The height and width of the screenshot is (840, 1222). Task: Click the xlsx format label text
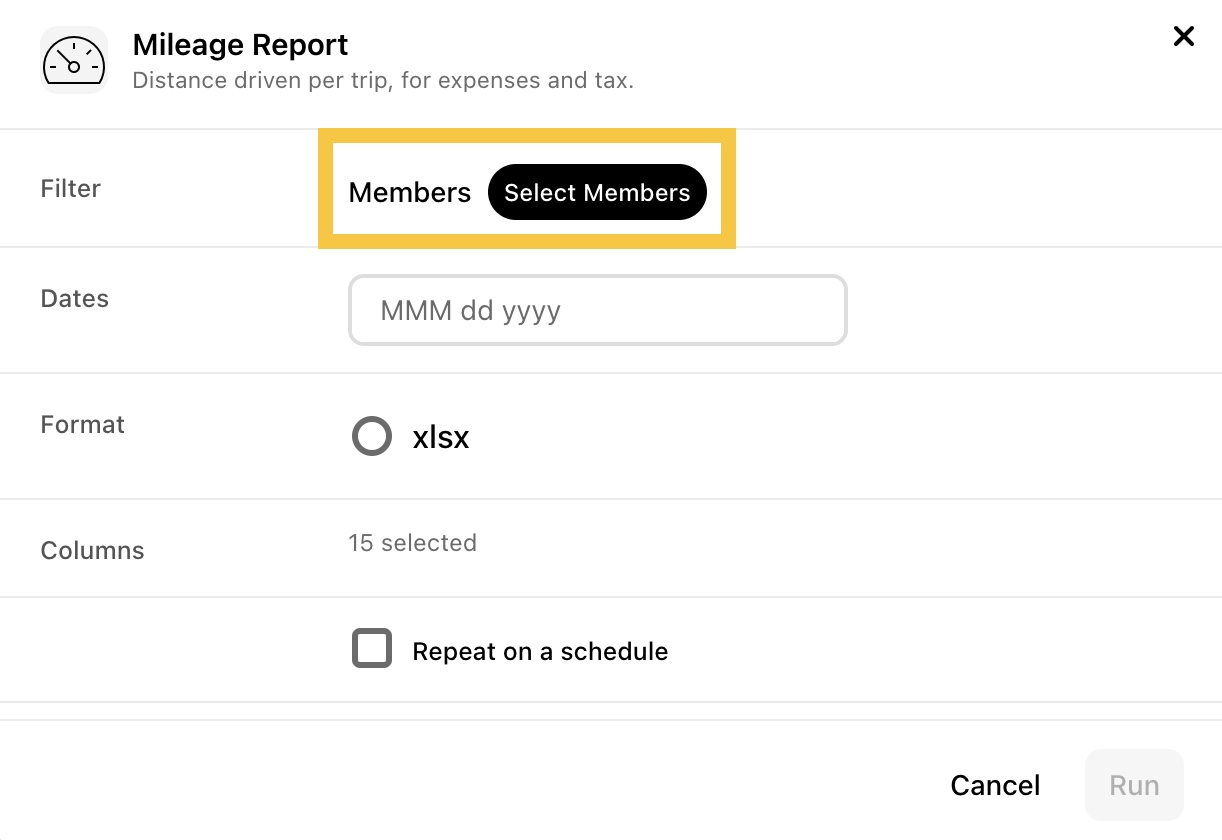441,437
